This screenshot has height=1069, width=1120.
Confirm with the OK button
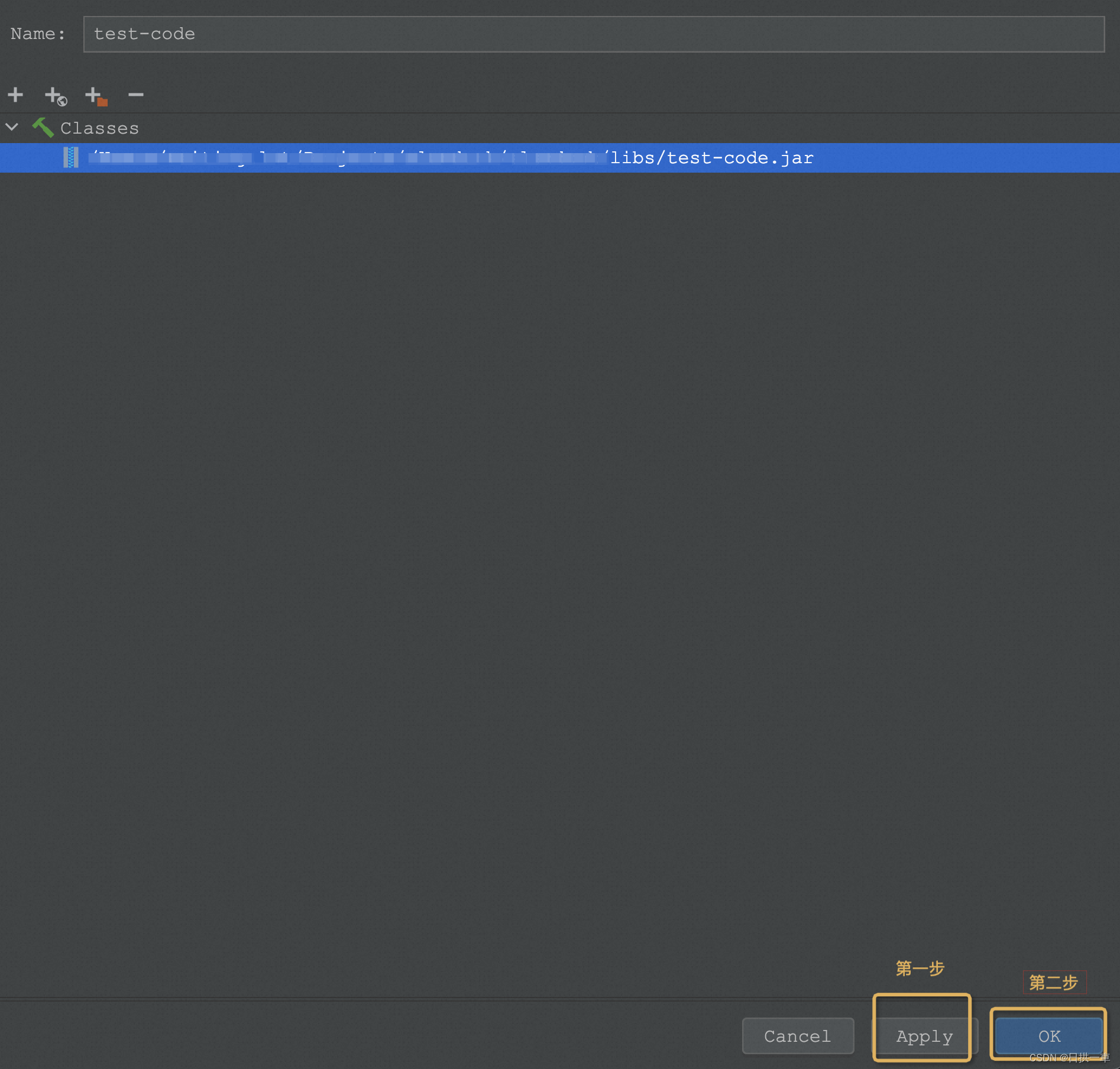click(1049, 1036)
